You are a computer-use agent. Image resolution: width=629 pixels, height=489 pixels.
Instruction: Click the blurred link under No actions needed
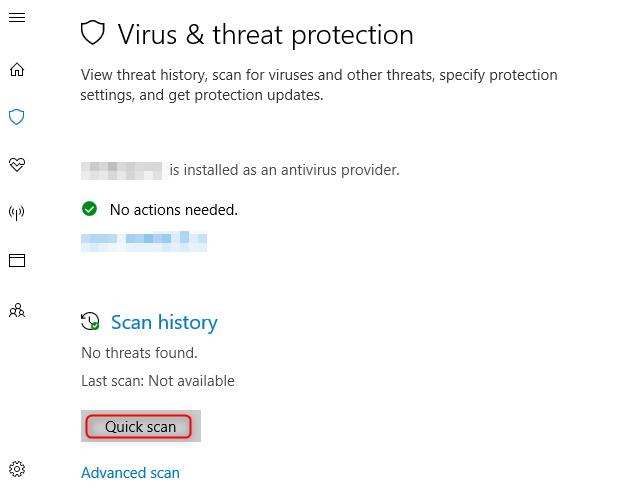click(143, 240)
